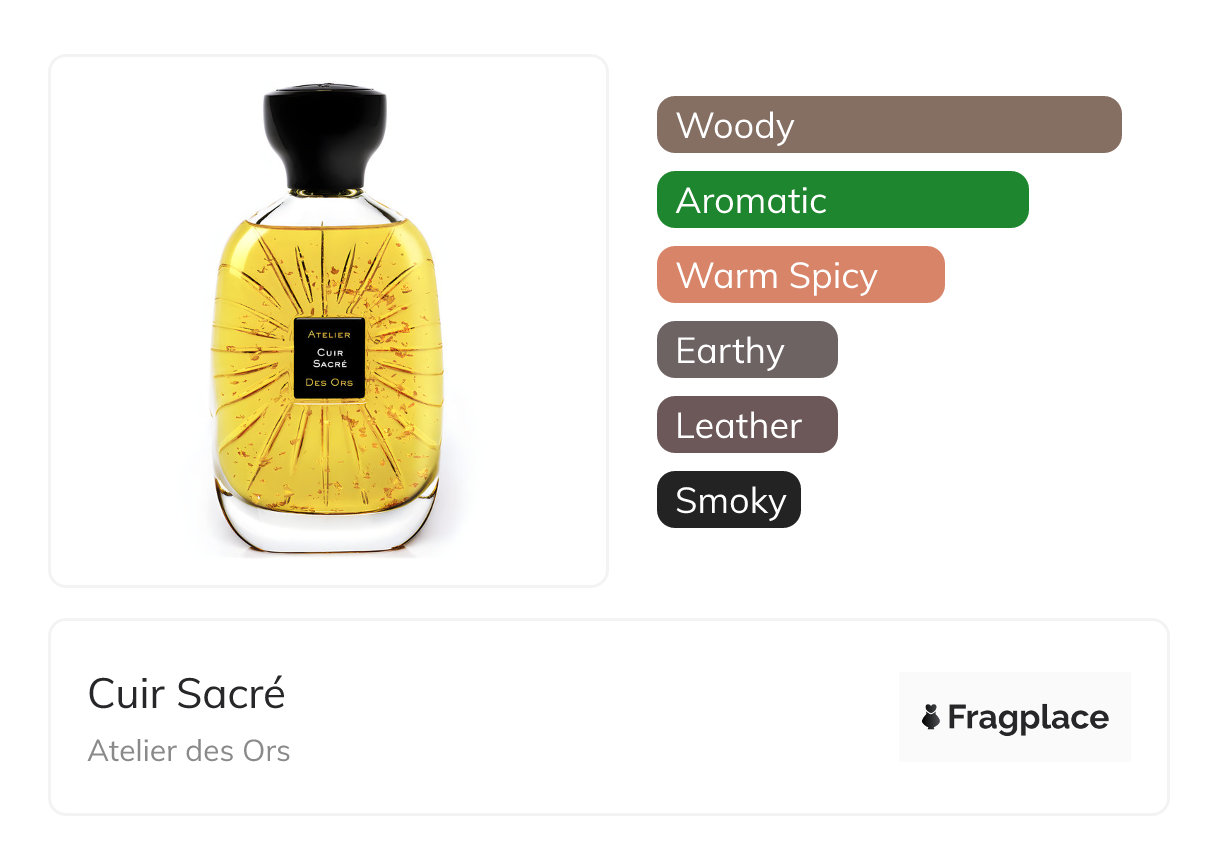Open the Cuir Sacré perfume bottle image
The height and width of the screenshot is (864, 1218).
pos(328,321)
